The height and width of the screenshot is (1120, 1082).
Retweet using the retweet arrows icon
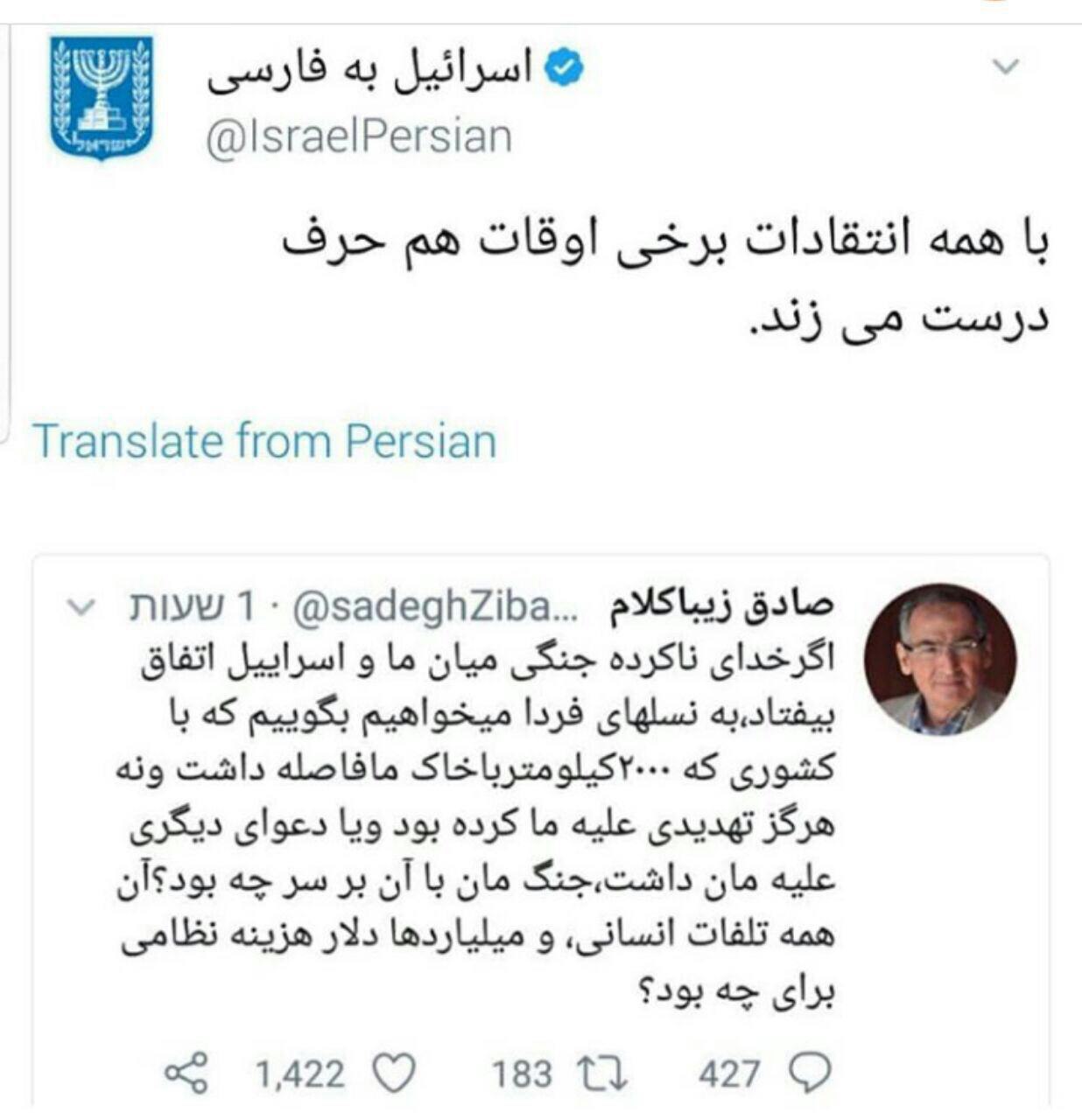[x=604, y=1073]
